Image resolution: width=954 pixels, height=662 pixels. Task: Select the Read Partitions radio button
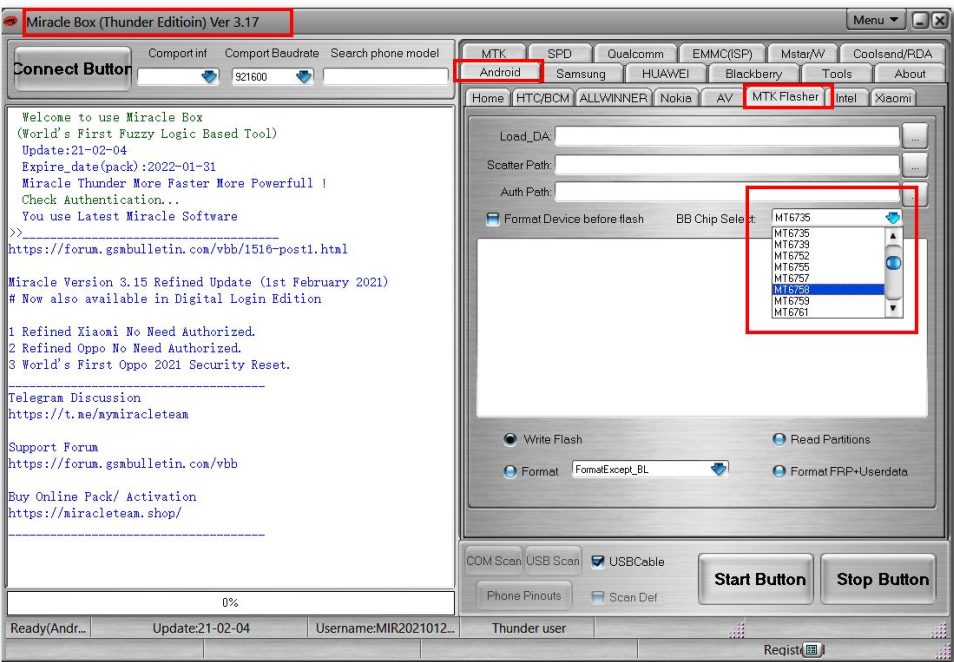pyautogui.click(x=779, y=439)
